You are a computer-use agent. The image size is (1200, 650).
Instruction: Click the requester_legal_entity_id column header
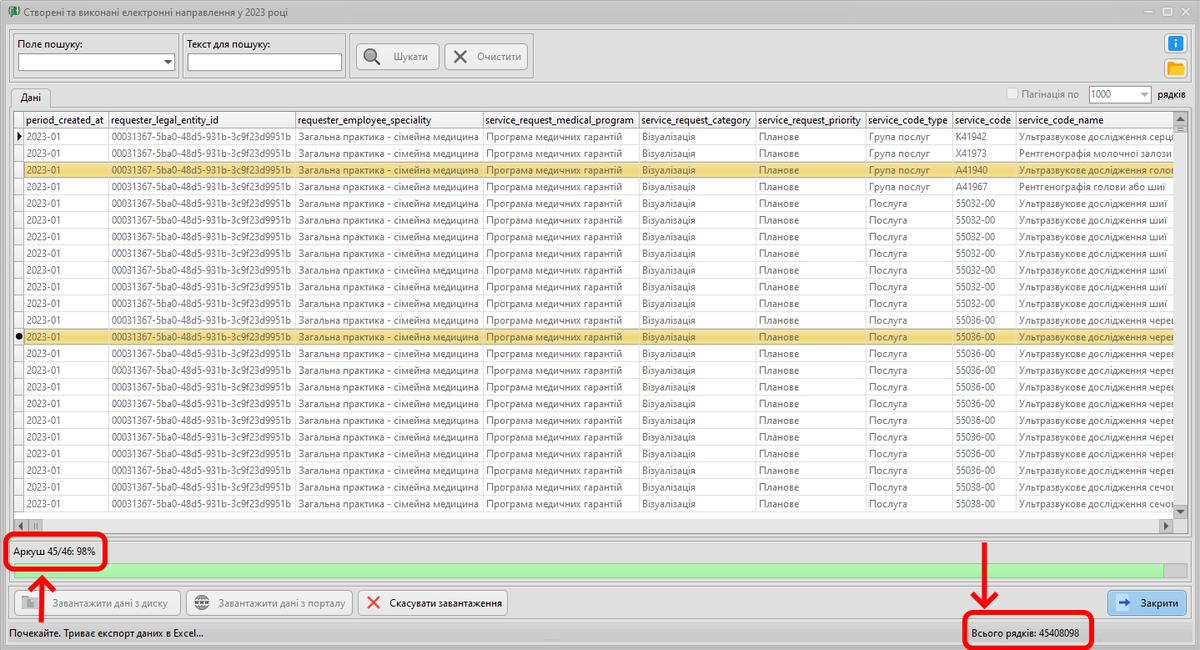point(201,120)
